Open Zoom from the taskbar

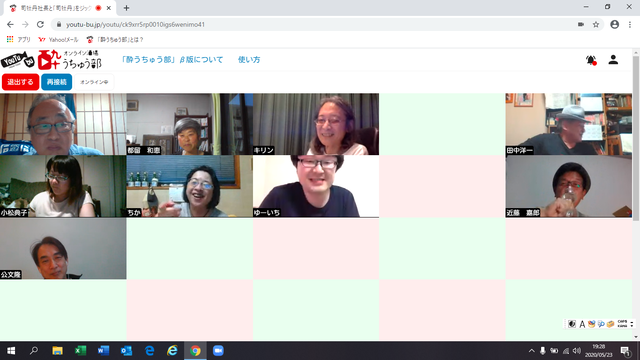(x=218, y=351)
